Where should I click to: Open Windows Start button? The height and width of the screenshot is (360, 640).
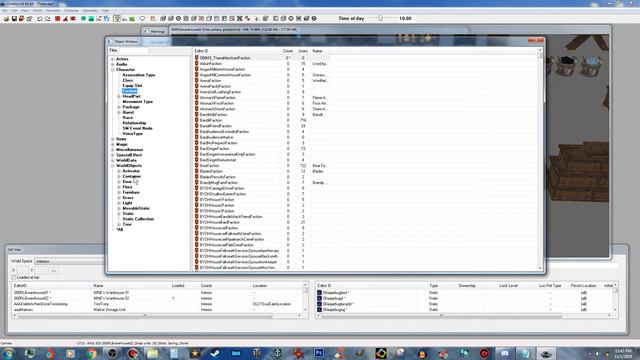coord(8,353)
